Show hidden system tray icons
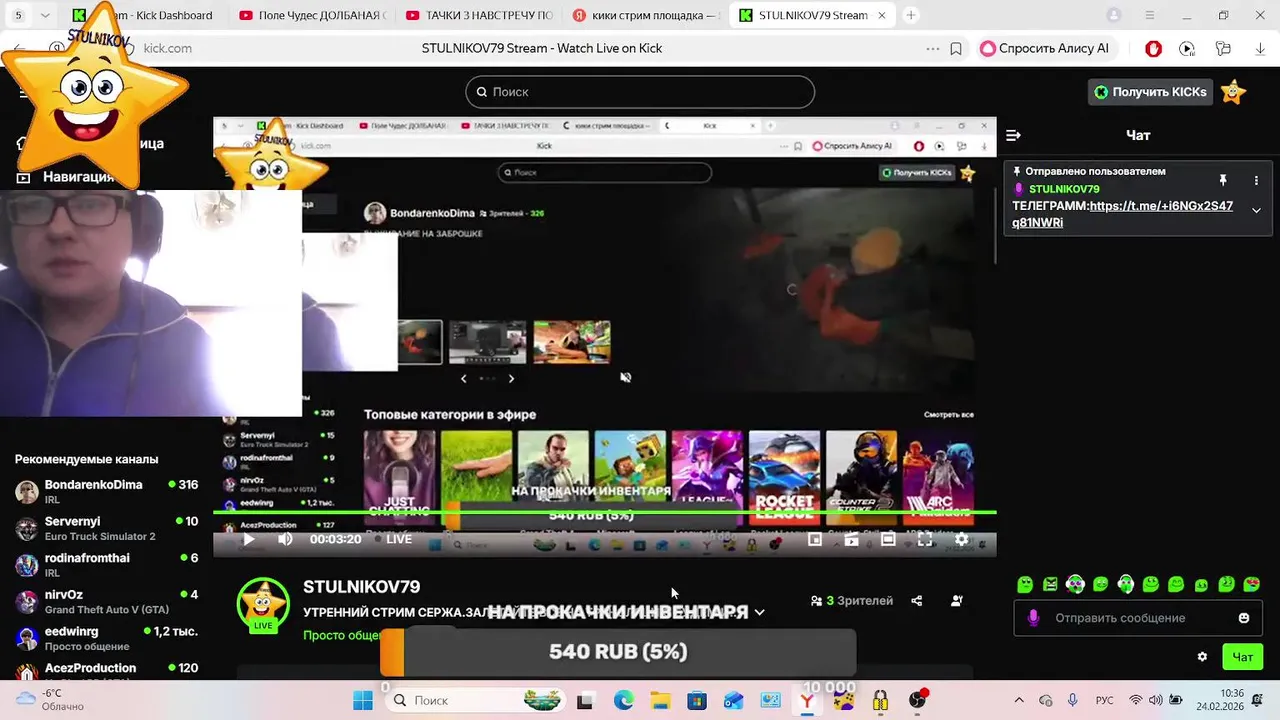The width and height of the screenshot is (1280, 720). tap(1019, 700)
